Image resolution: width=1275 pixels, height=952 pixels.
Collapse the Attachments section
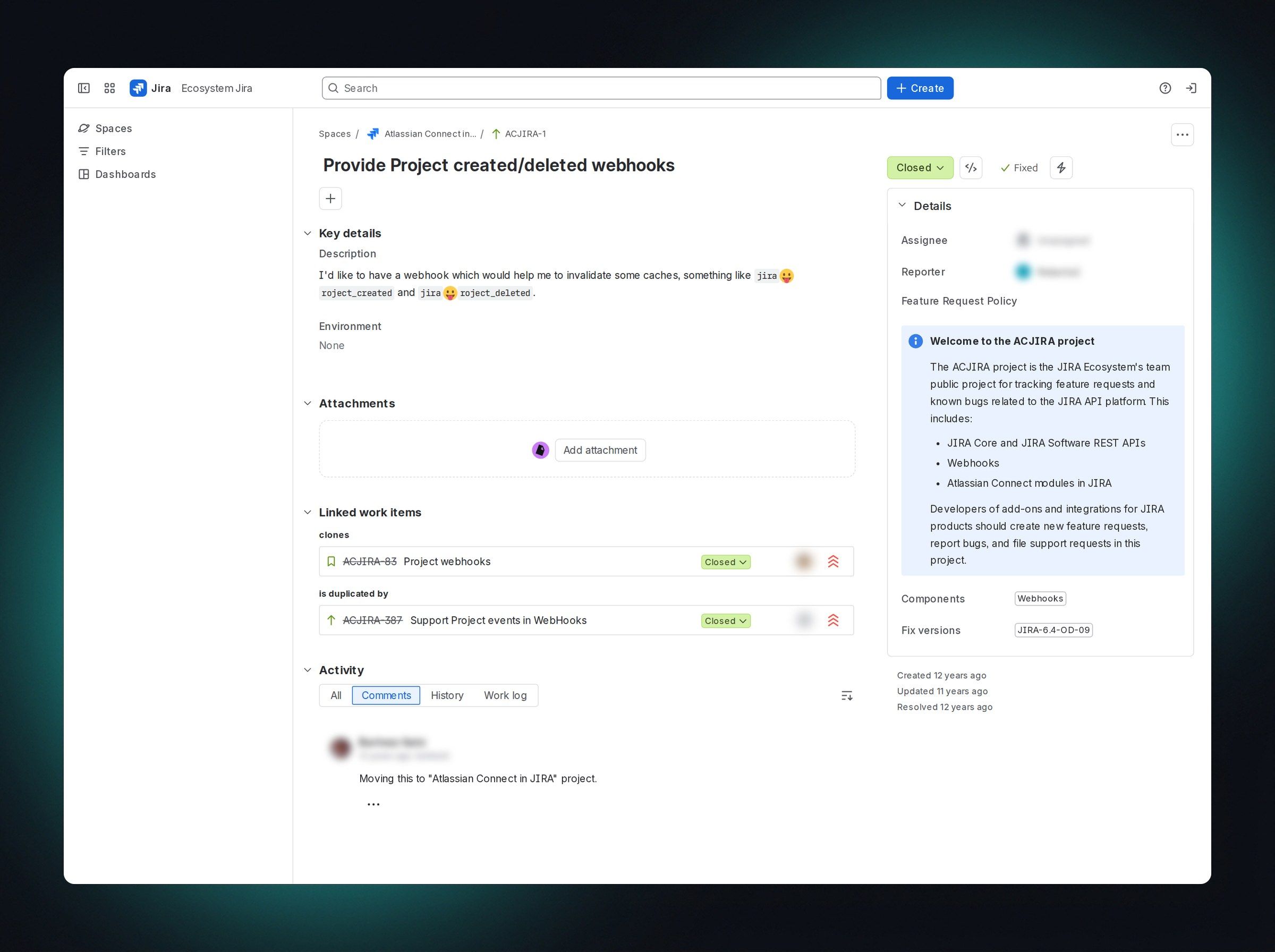(x=308, y=403)
